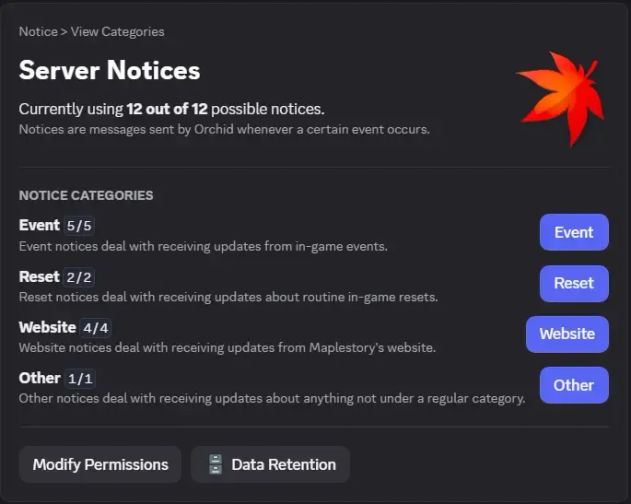Click the NOTICE CATEGORIES section label

click(x=86, y=195)
